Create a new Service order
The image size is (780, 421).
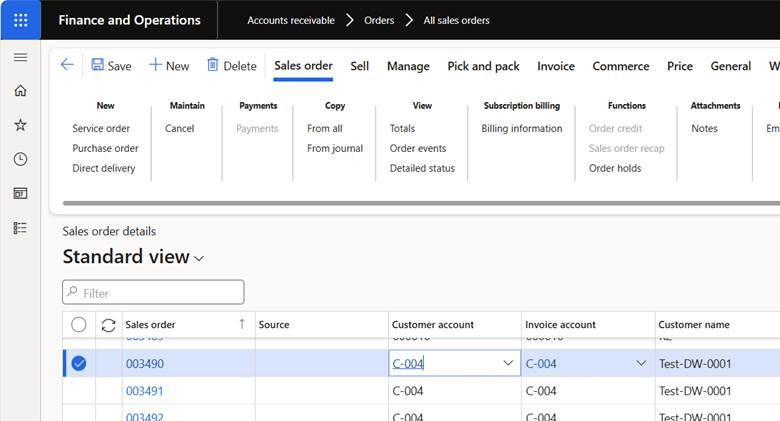[x=101, y=128]
